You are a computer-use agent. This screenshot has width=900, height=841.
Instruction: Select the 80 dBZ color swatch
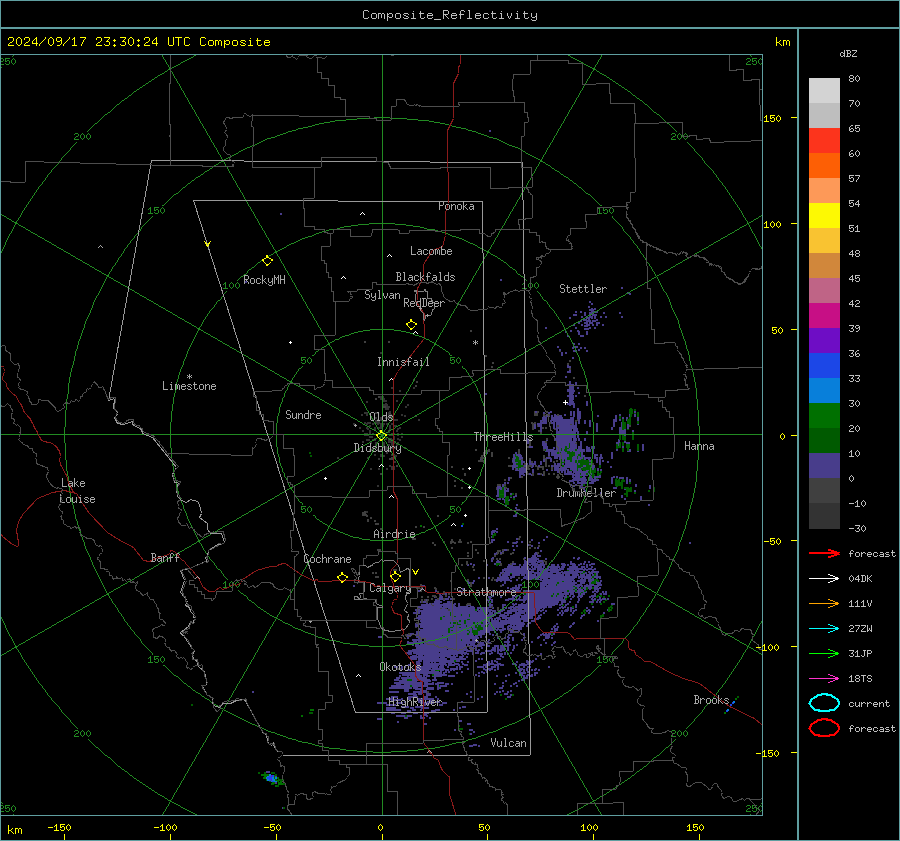824,90
